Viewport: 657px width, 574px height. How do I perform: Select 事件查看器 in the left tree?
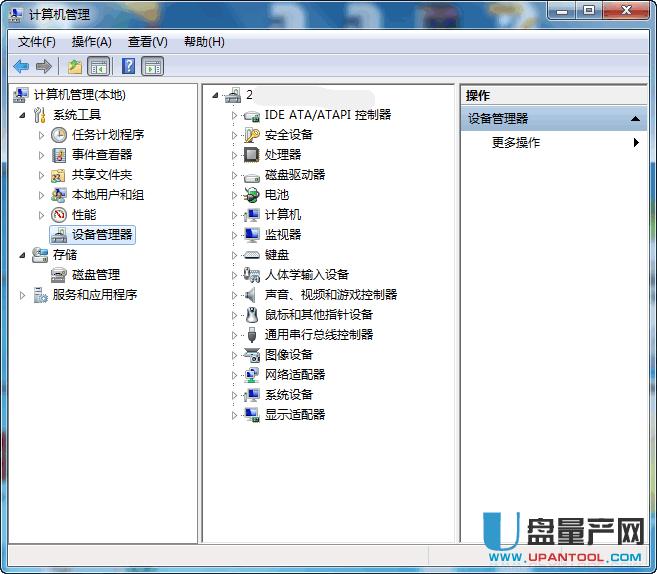pyautogui.click(x=101, y=155)
